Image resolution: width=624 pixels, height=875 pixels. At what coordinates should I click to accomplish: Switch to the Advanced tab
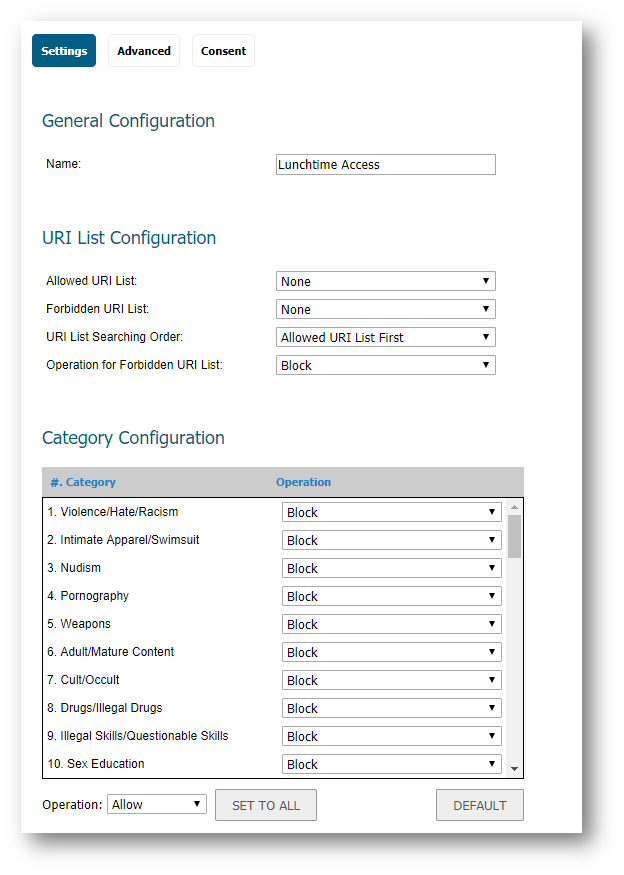[144, 51]
